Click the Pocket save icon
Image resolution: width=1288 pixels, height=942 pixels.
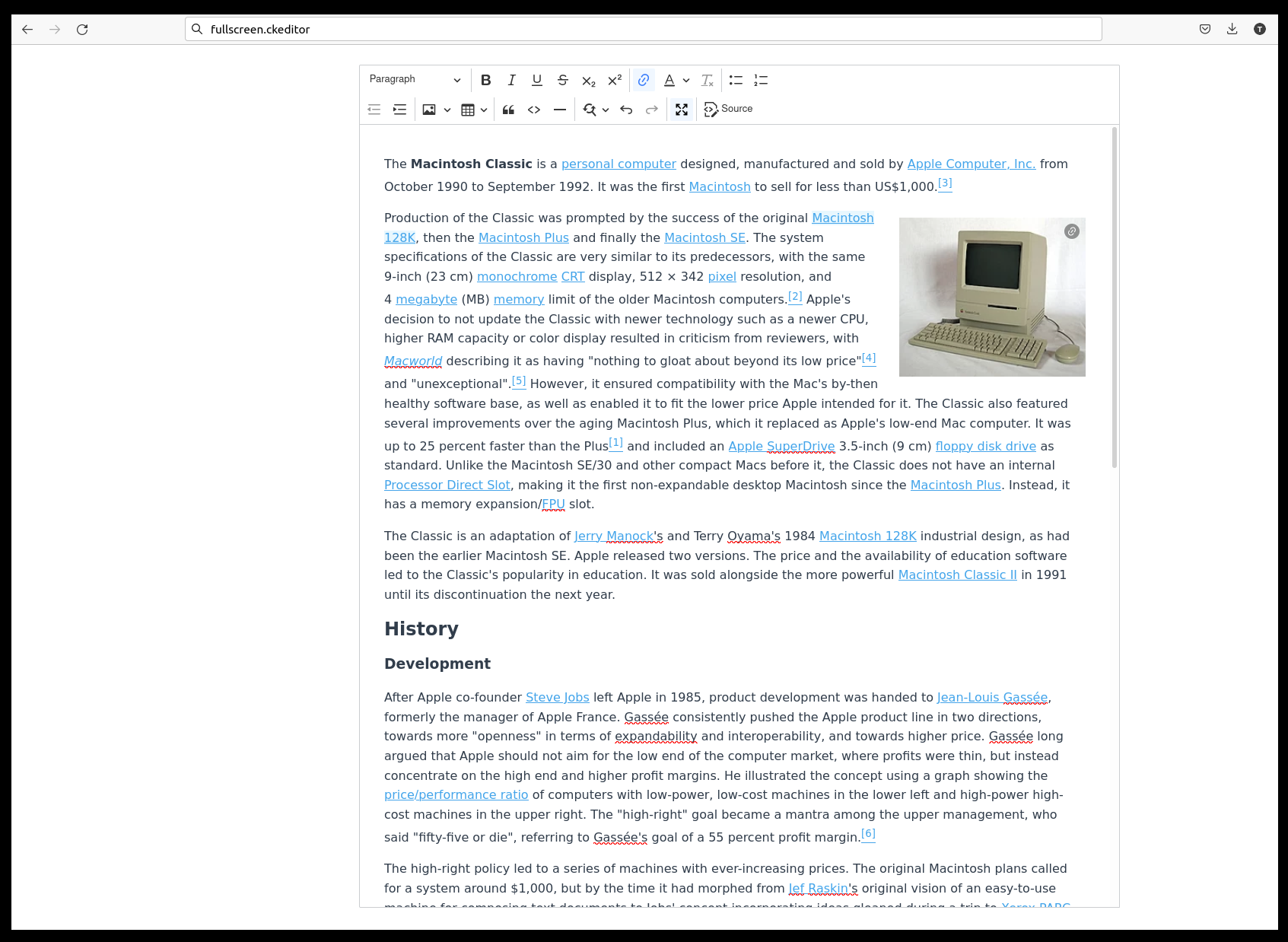tap(1205, 30)
